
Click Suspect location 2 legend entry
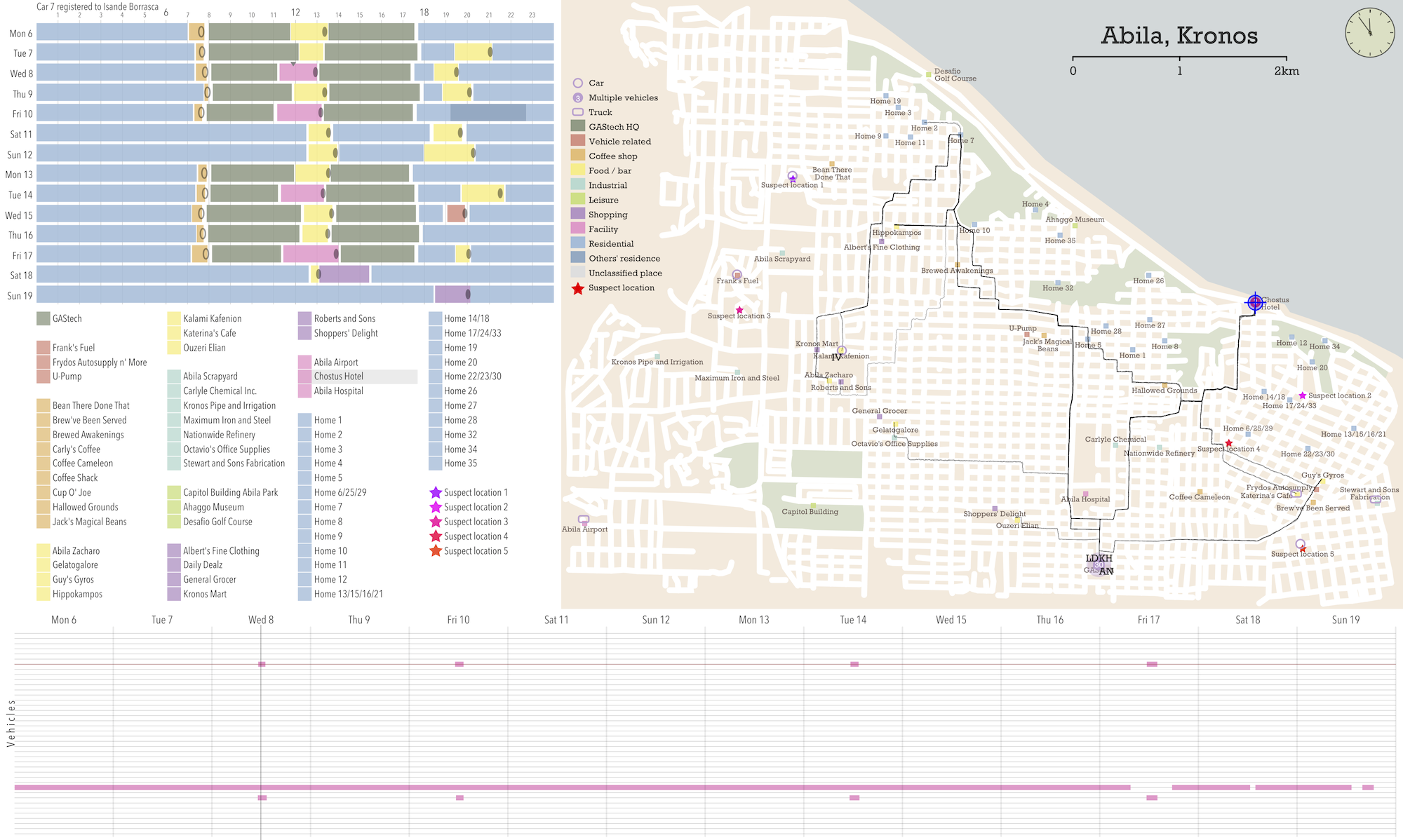coord(475,507)
